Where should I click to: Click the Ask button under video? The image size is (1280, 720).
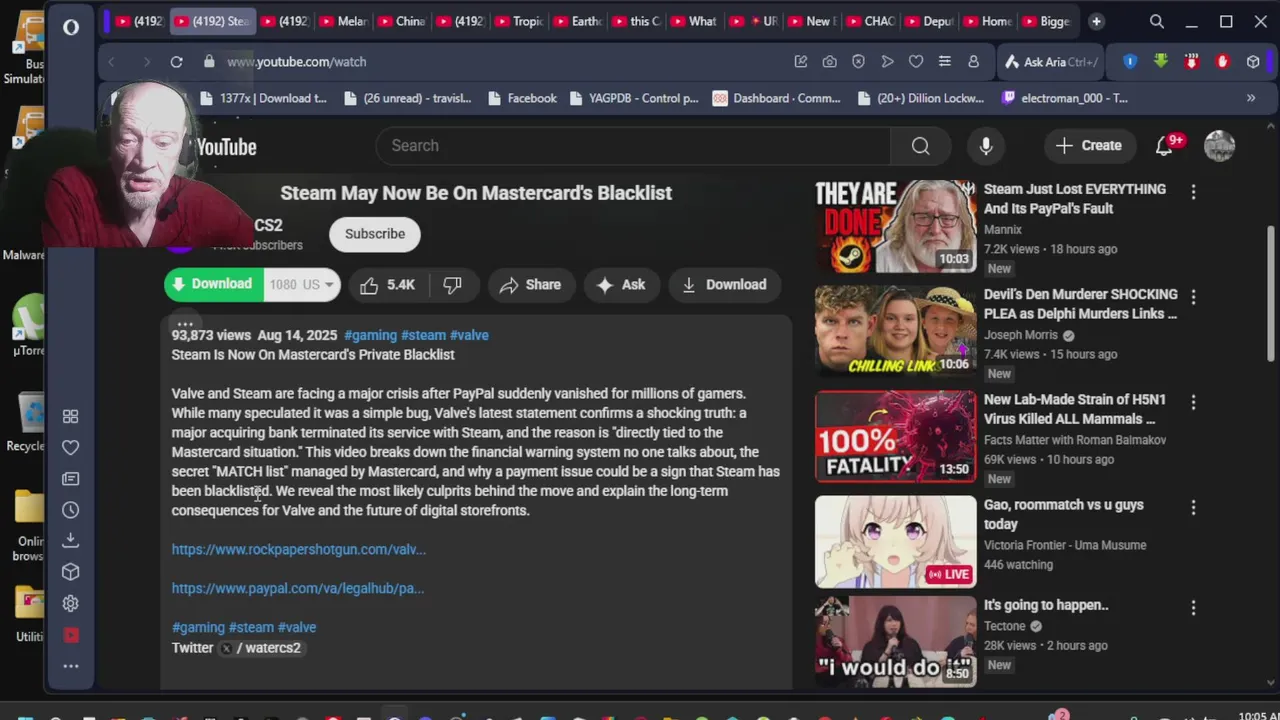(x=621, y=285)
